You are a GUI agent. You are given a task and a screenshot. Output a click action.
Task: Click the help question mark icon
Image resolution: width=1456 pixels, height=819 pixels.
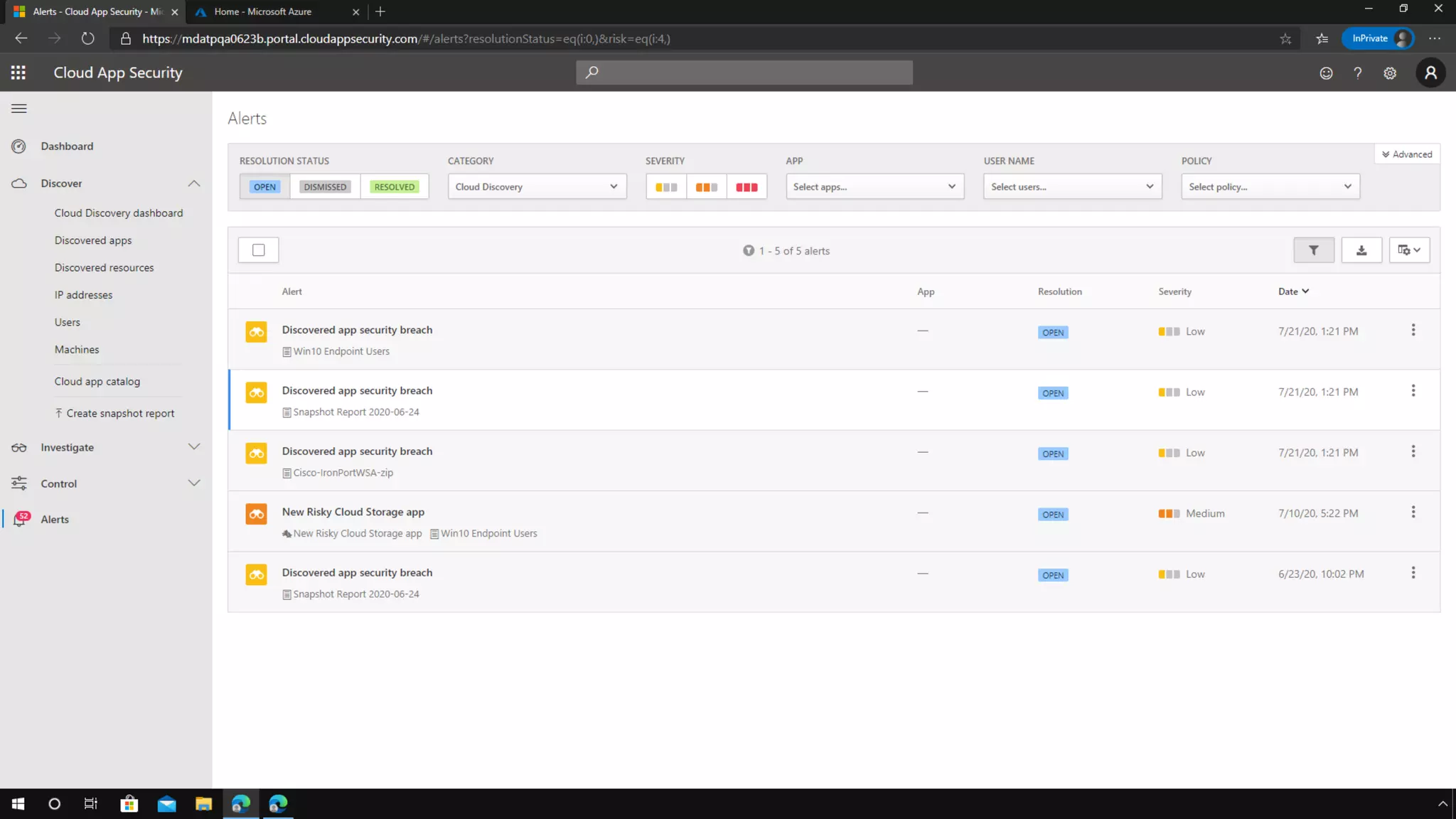[1357, 73]
